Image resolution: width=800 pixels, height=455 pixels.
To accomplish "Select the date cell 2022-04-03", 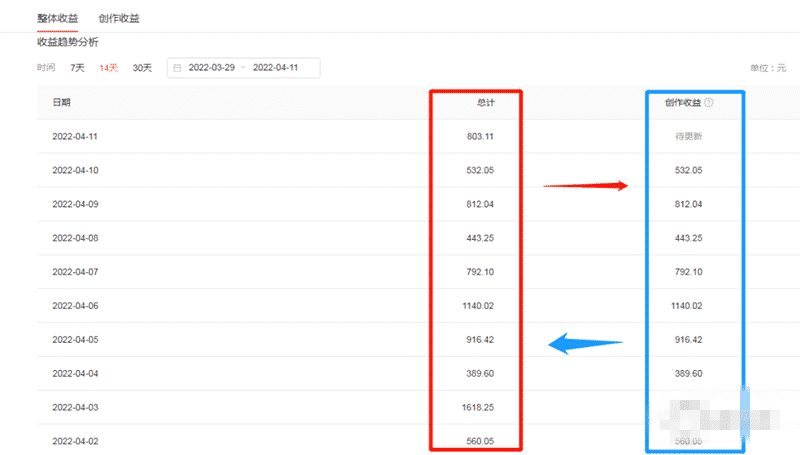I will pos(75,408).
